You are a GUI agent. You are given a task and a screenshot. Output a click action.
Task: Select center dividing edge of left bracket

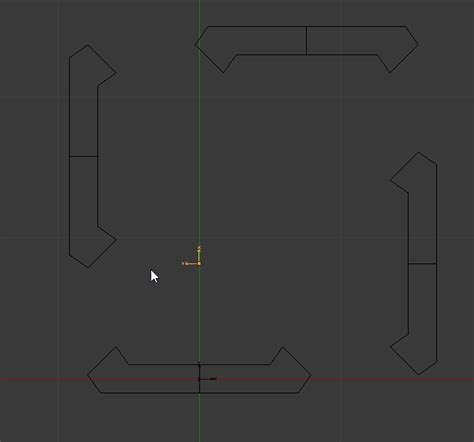83,156
